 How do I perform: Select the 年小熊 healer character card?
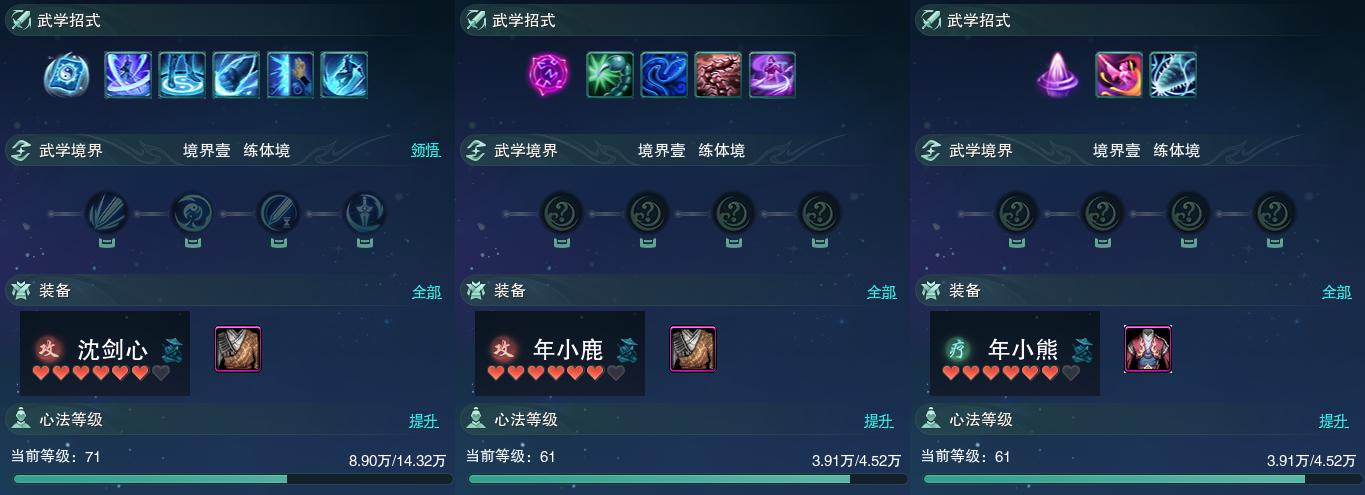point(1015,353)
